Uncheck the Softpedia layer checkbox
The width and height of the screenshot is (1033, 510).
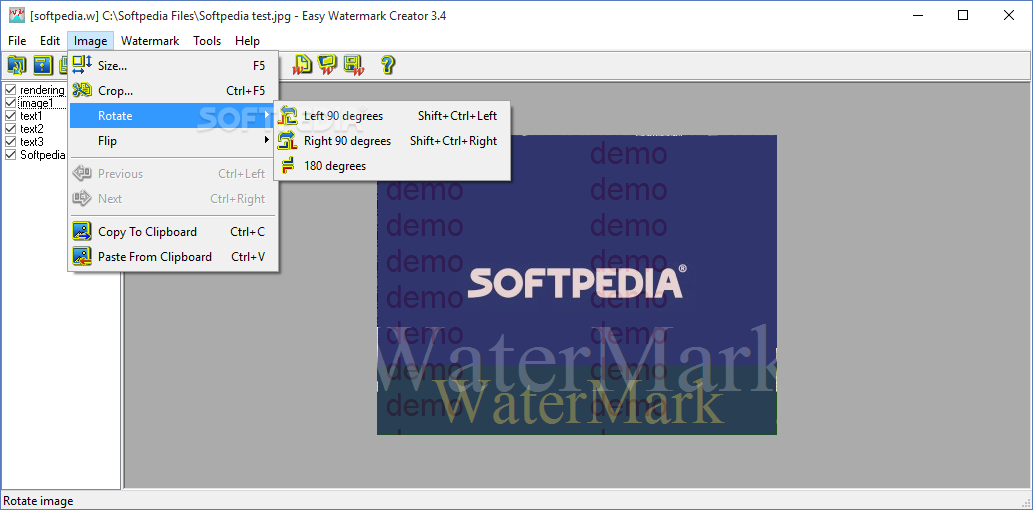pyautogui.click(x=11, y=155)
